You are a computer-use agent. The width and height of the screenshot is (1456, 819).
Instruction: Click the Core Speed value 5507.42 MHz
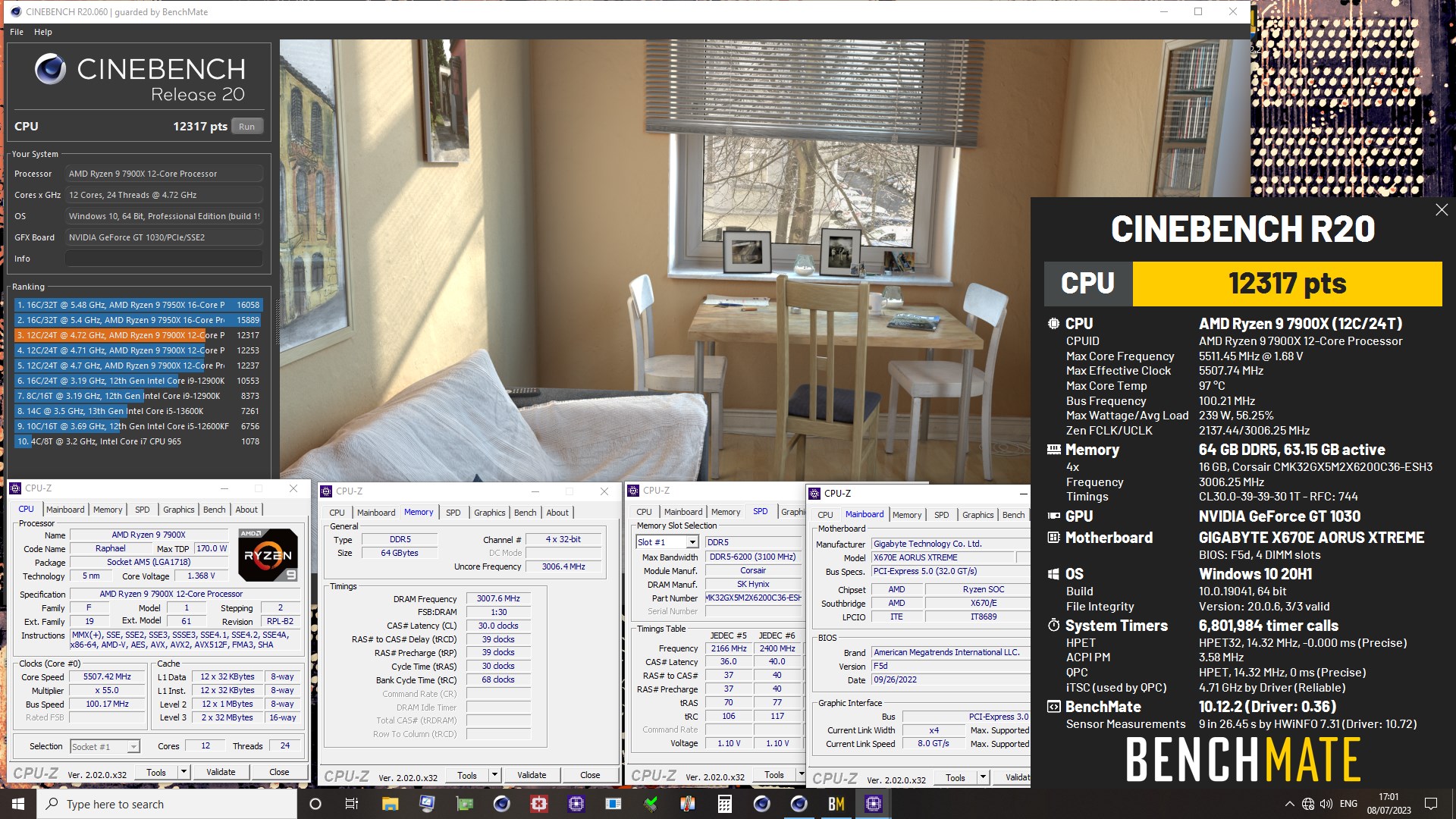[x=107, y=677]
